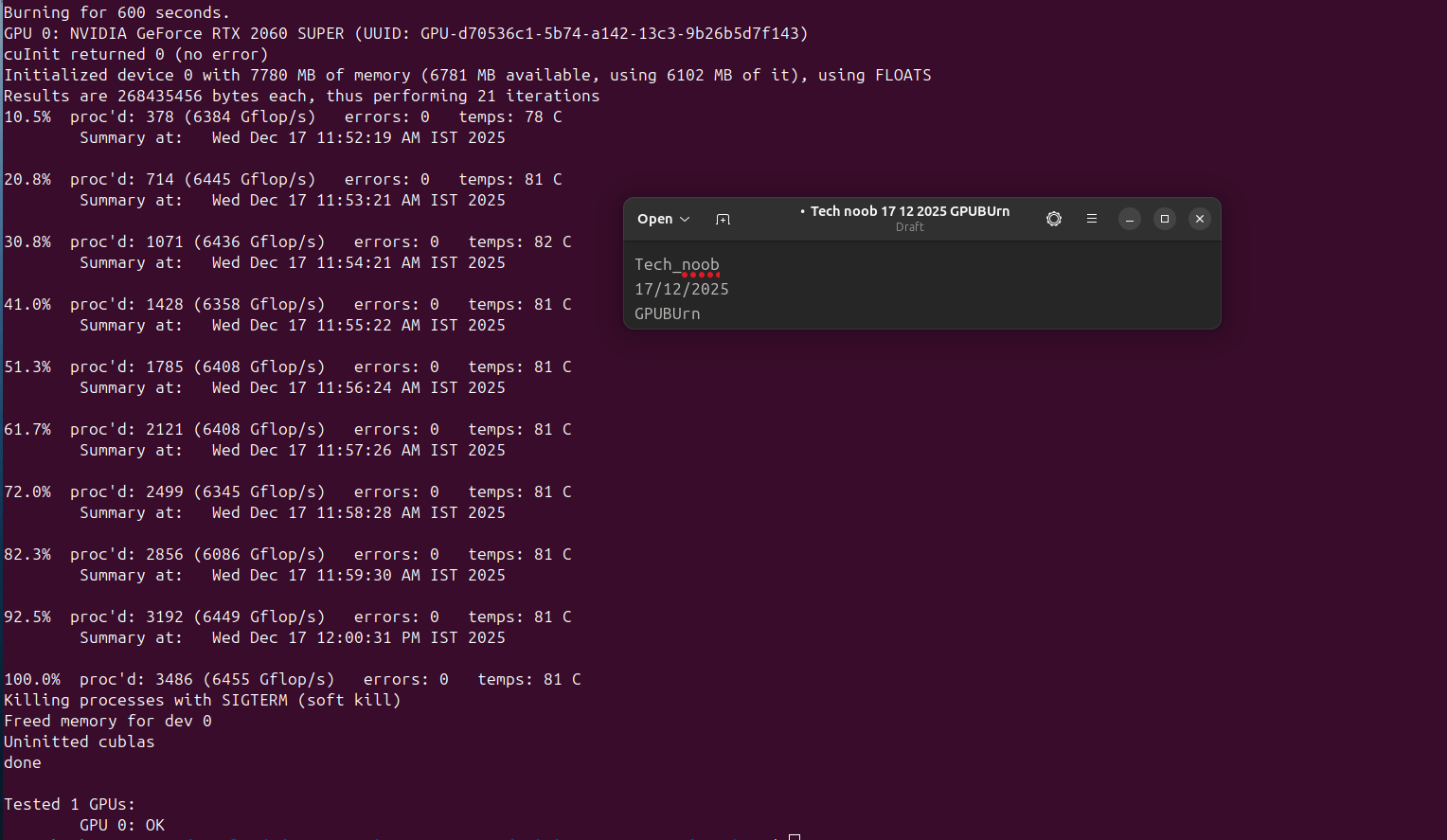This screenshot has height=840, width=1447.
Task: Click the GPU UUID text in terminal
Action: [x=614, y=34]
